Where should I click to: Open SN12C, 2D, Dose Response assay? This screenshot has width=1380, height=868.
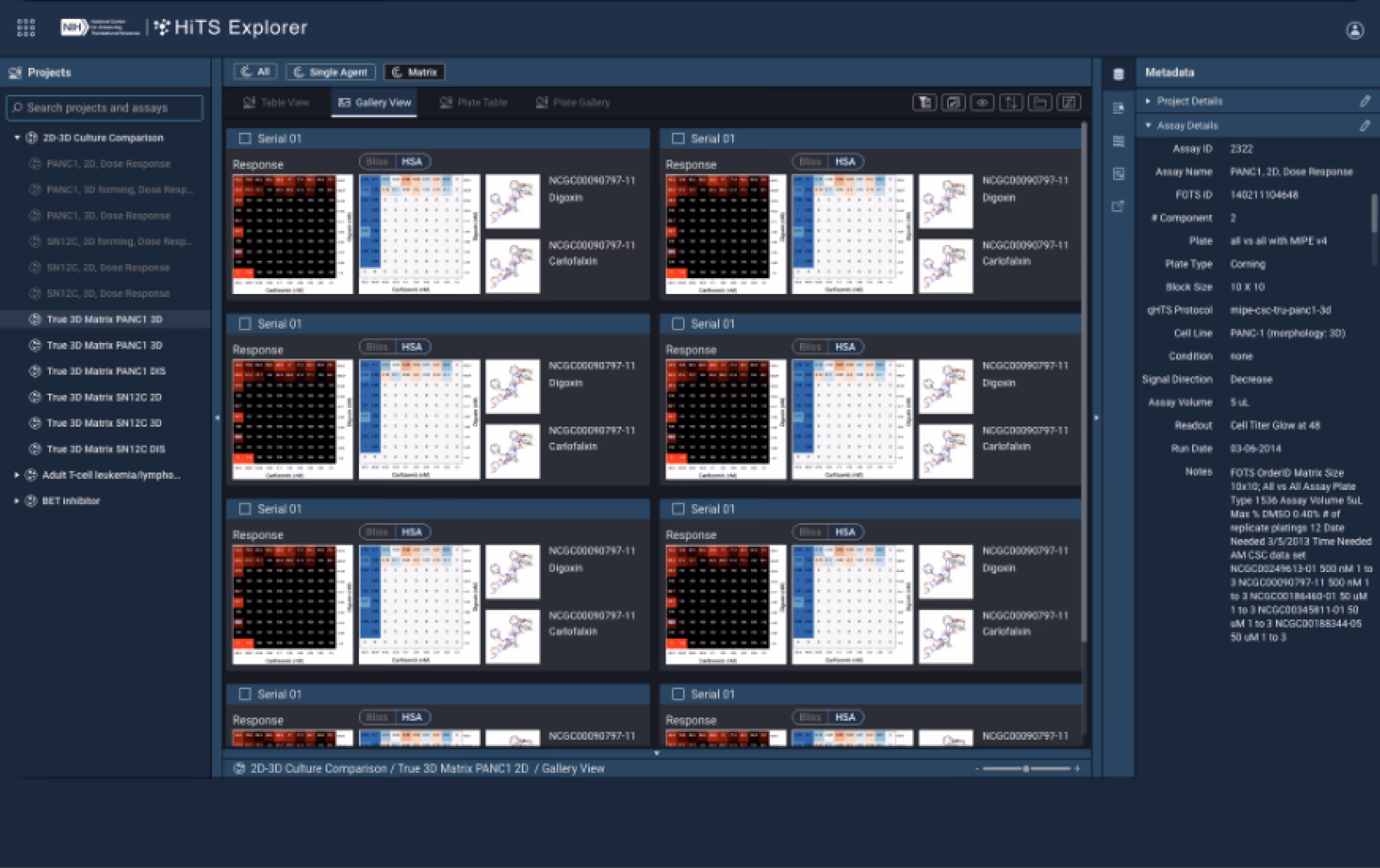pos(108,268)
